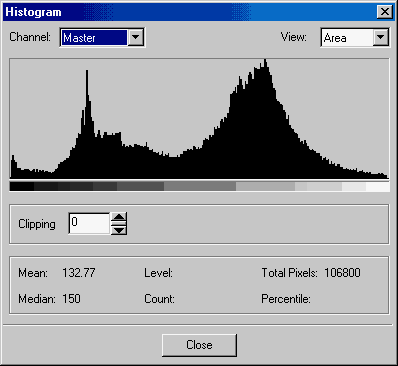Click the tallest histogram peak in highlights
Viewport: 398px width, 366px height.
point(265,63)
